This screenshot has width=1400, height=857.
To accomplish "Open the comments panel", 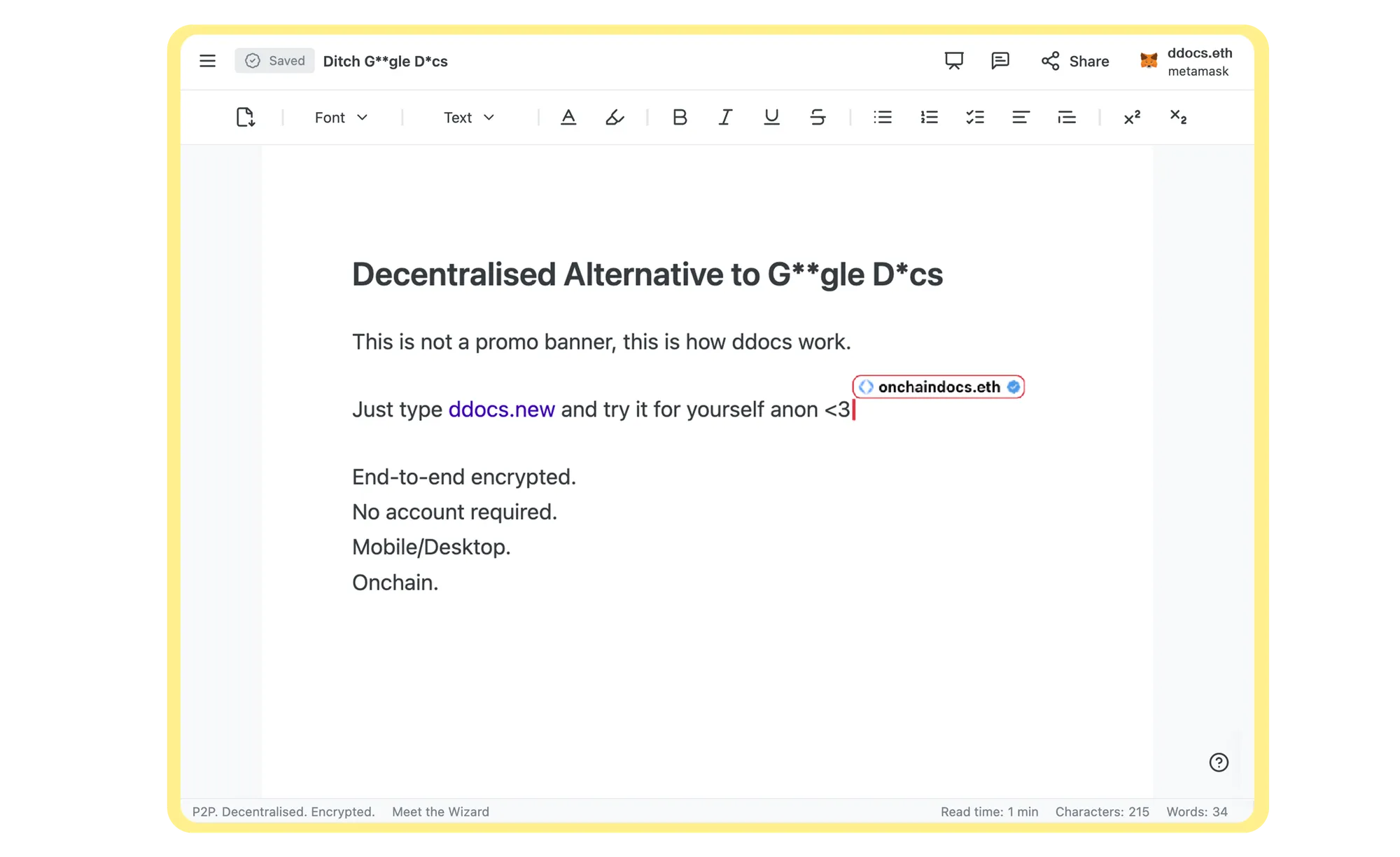I will tap(1001, 61).
